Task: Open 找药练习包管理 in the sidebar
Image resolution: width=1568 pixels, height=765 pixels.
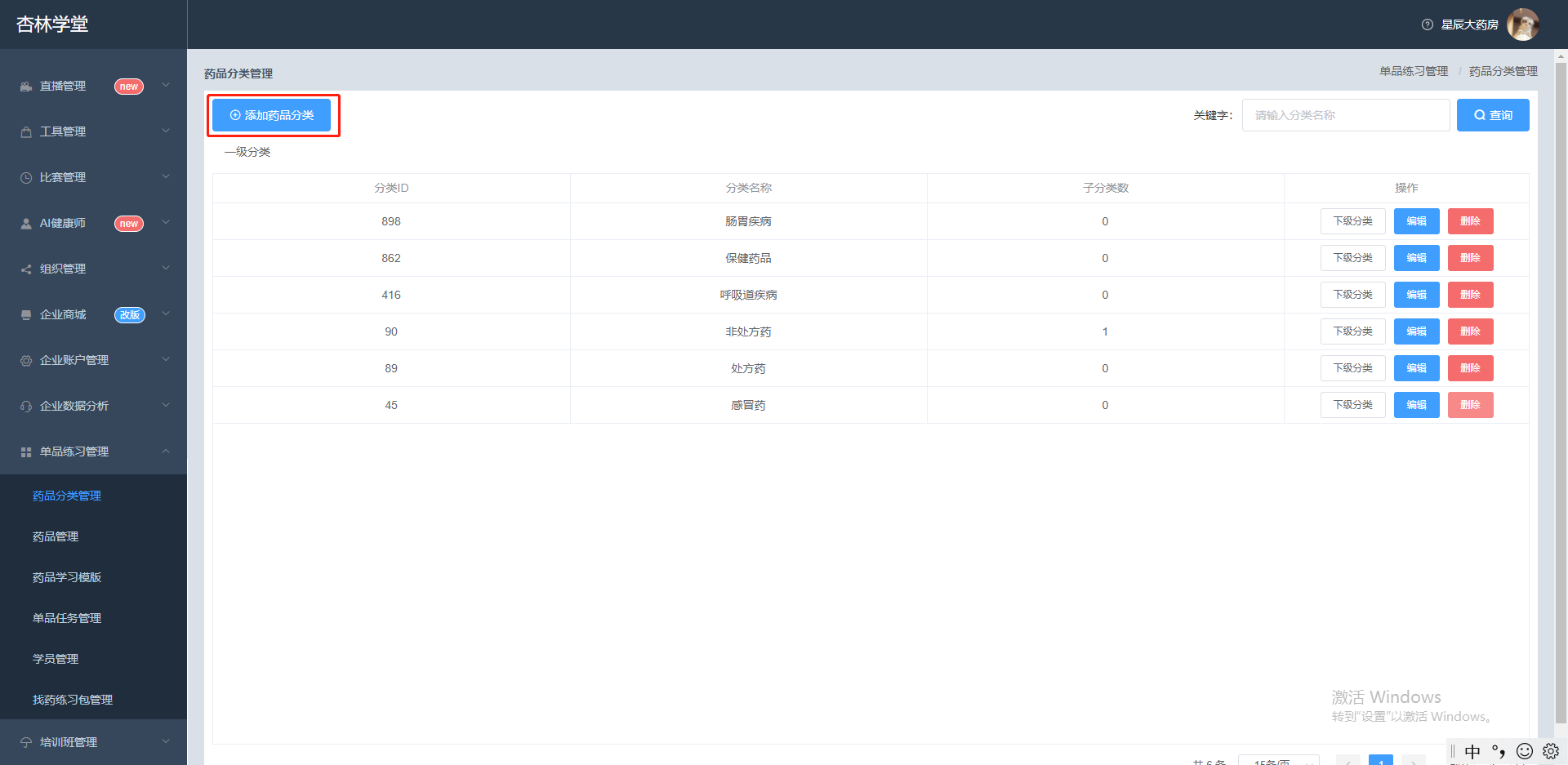Action: click(x=73, y=700)
